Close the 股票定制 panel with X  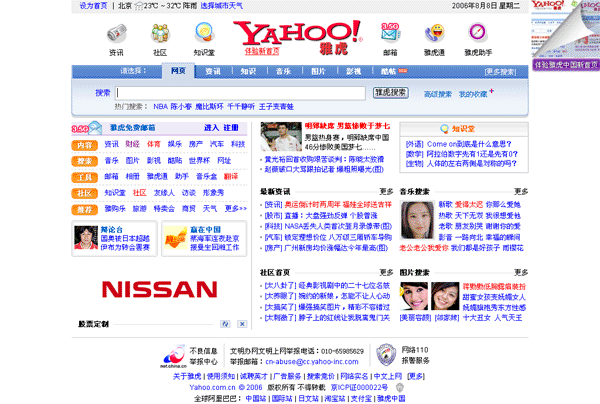pos(242,324)
